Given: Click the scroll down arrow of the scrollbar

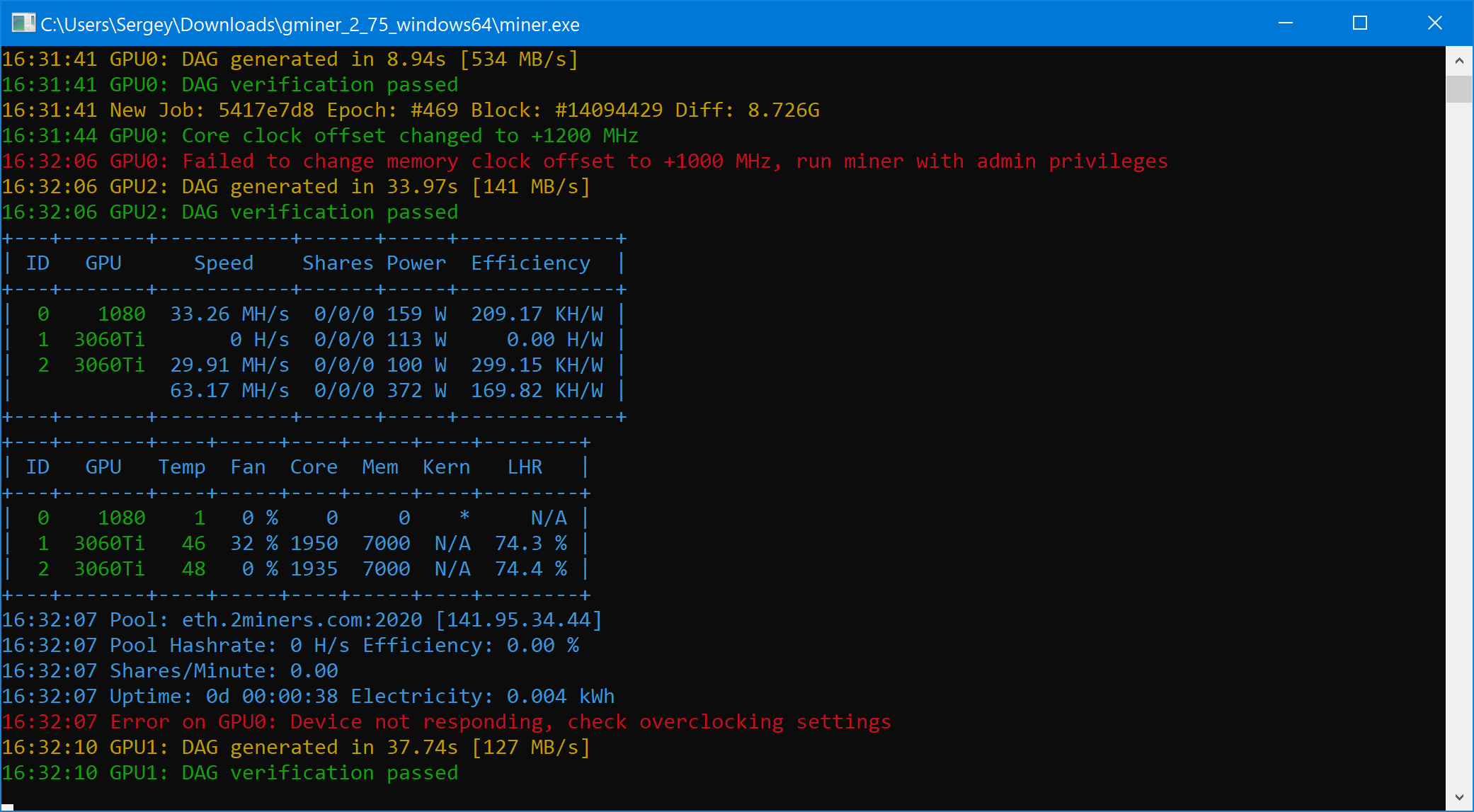Looking at the screenshot, I should coord(1459,797).
